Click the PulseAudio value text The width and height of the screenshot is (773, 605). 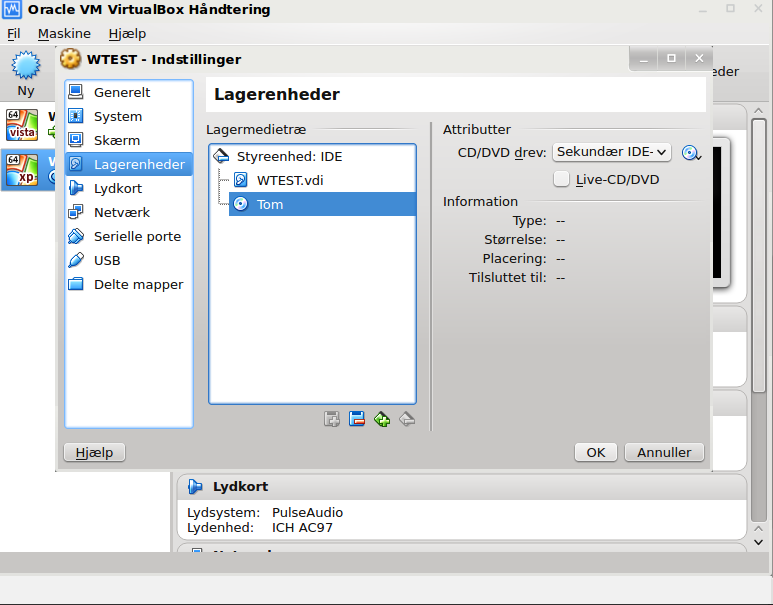307,512
